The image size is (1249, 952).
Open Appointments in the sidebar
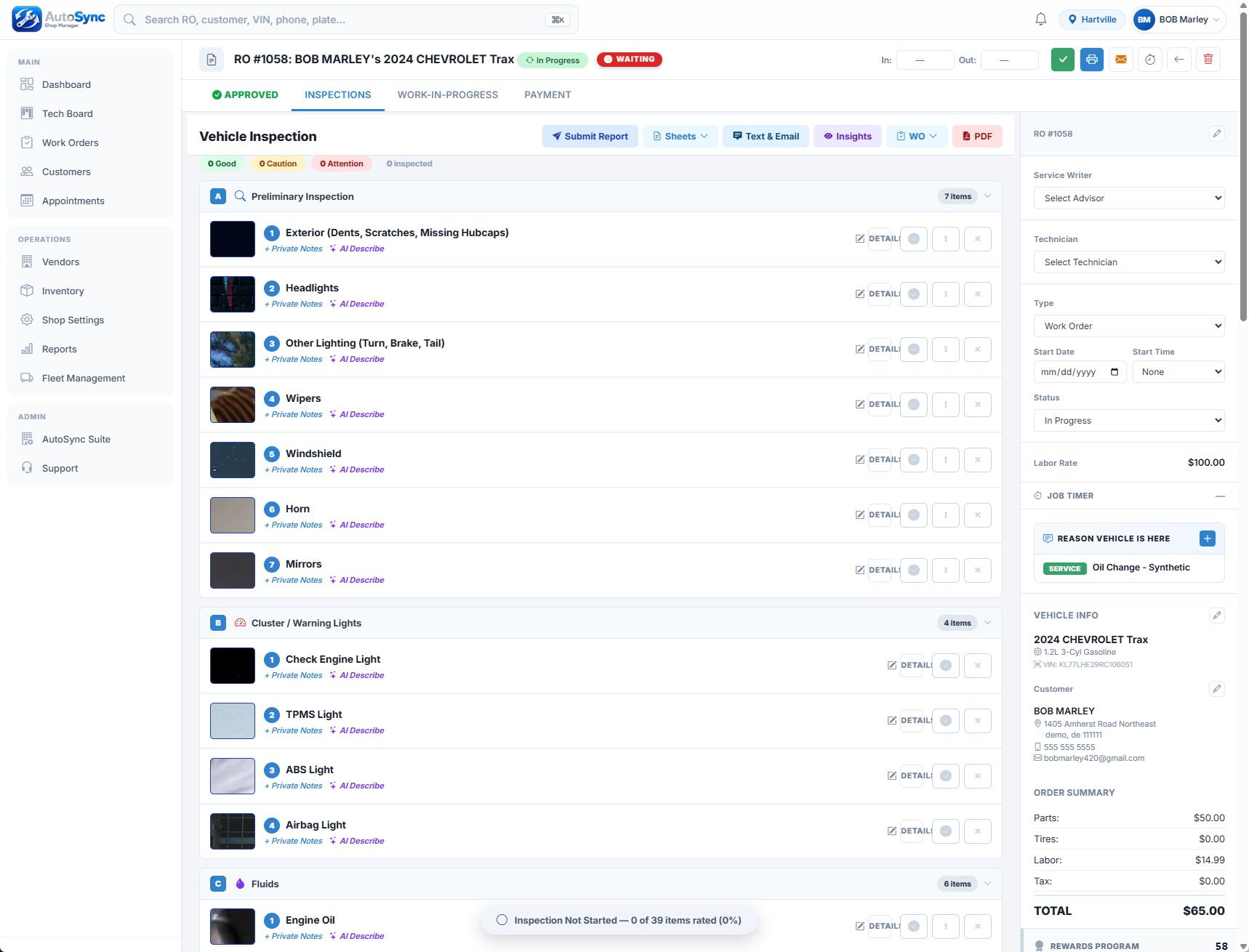point(90,201)
